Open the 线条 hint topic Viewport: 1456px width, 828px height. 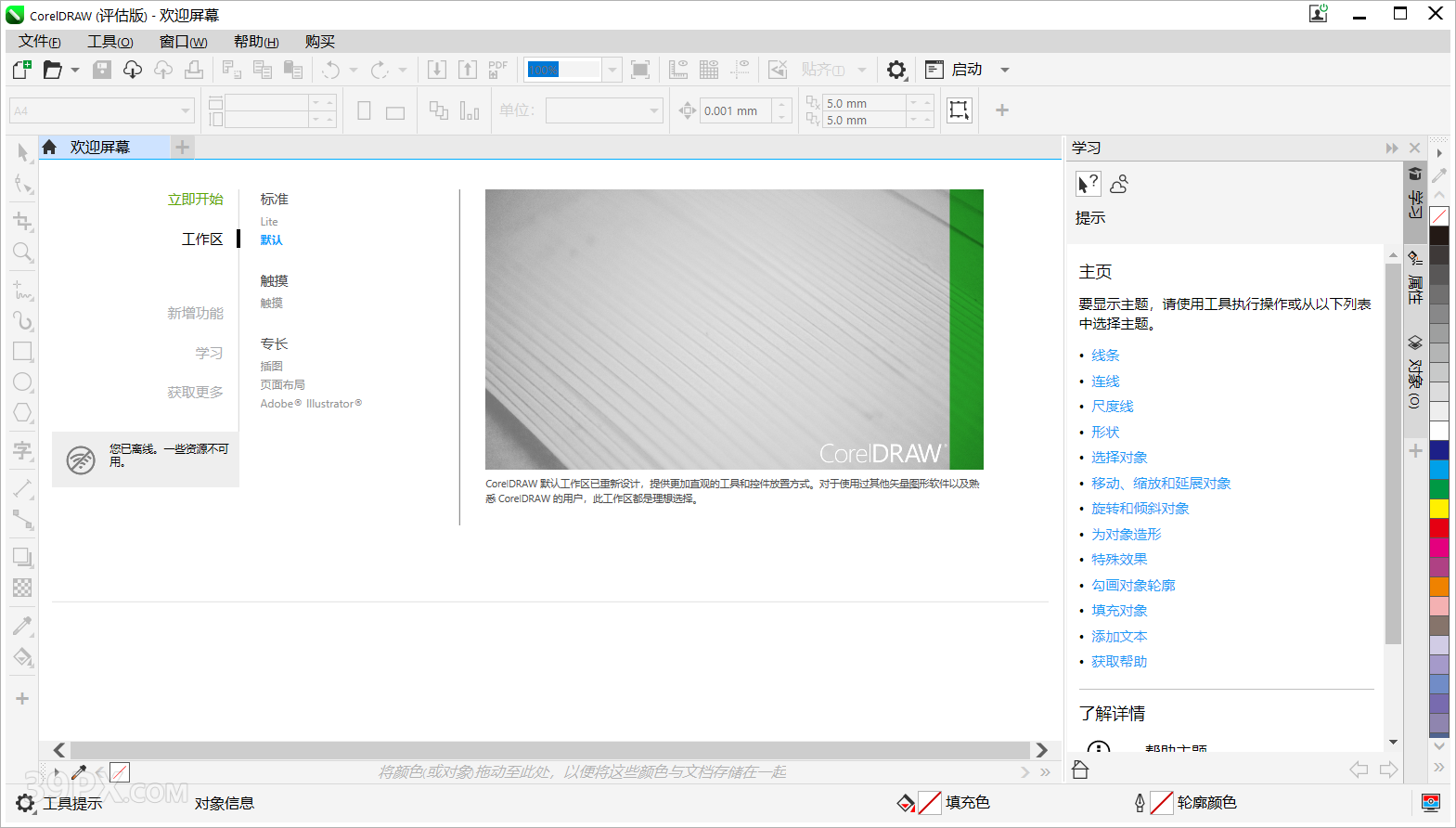(1105, 356)
